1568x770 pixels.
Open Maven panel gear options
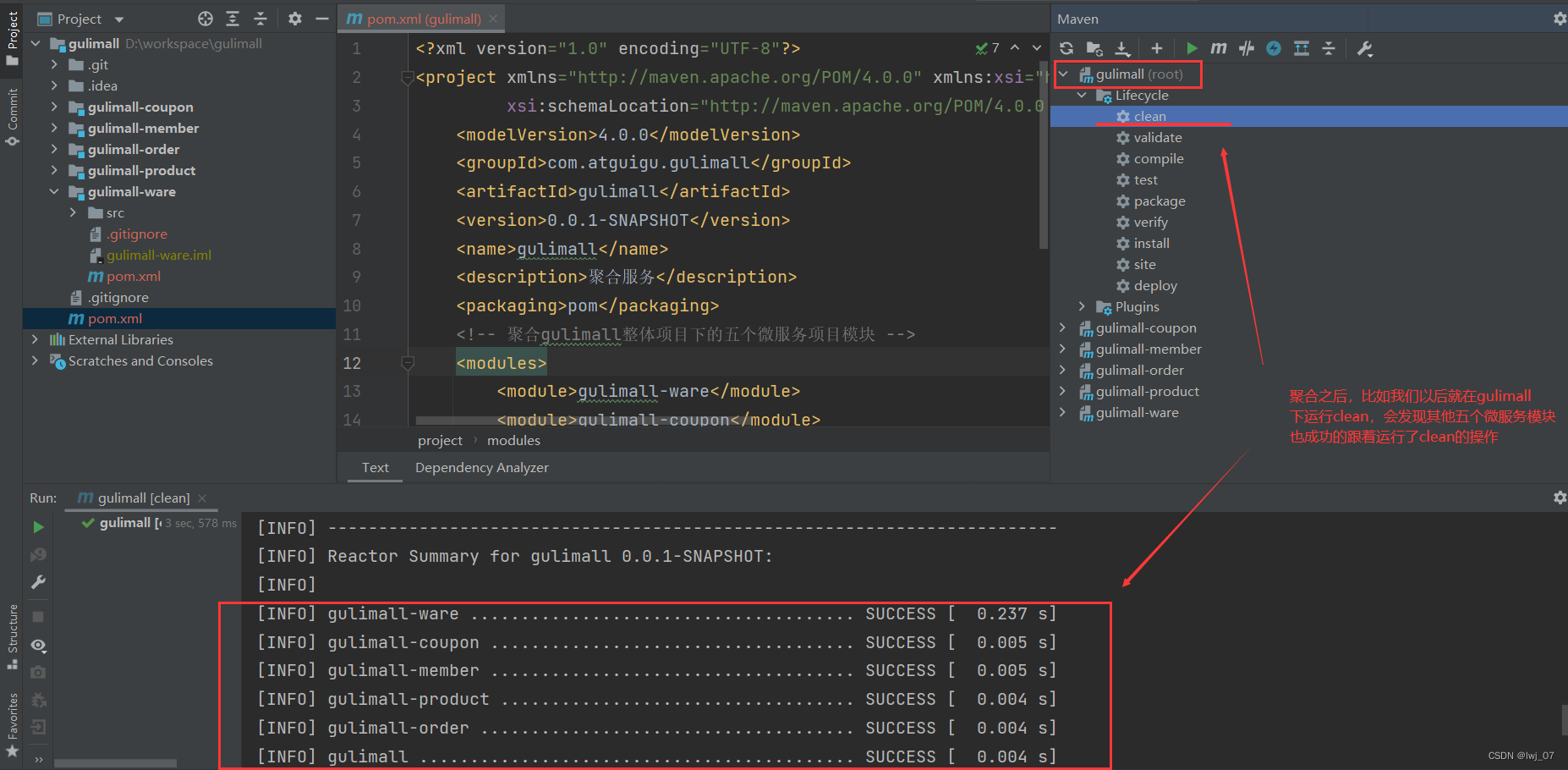(1560, 19)
